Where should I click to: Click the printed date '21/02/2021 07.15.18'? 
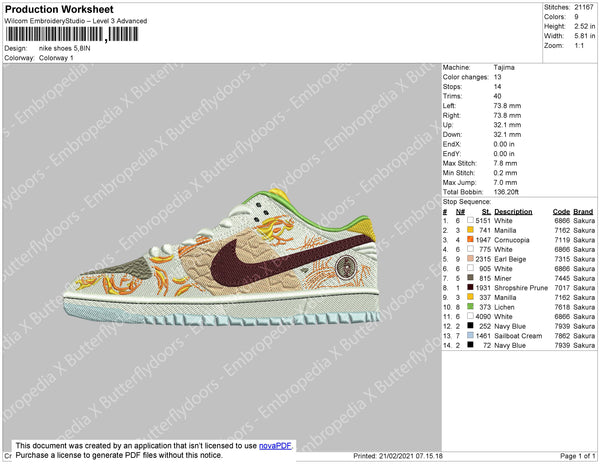411,456
